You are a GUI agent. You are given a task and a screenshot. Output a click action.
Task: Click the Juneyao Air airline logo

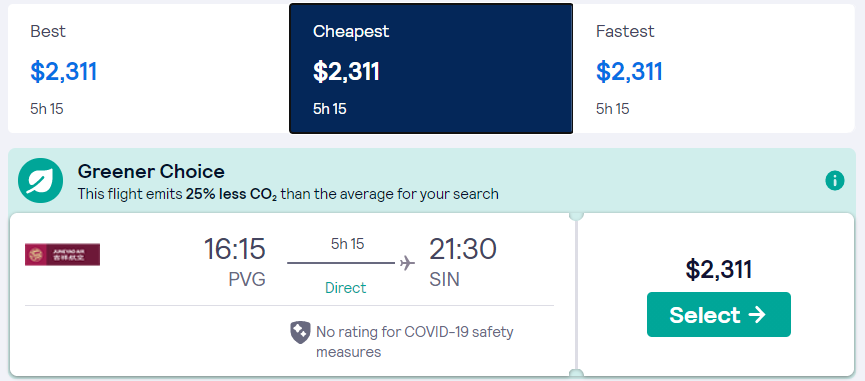click(62, 254)
